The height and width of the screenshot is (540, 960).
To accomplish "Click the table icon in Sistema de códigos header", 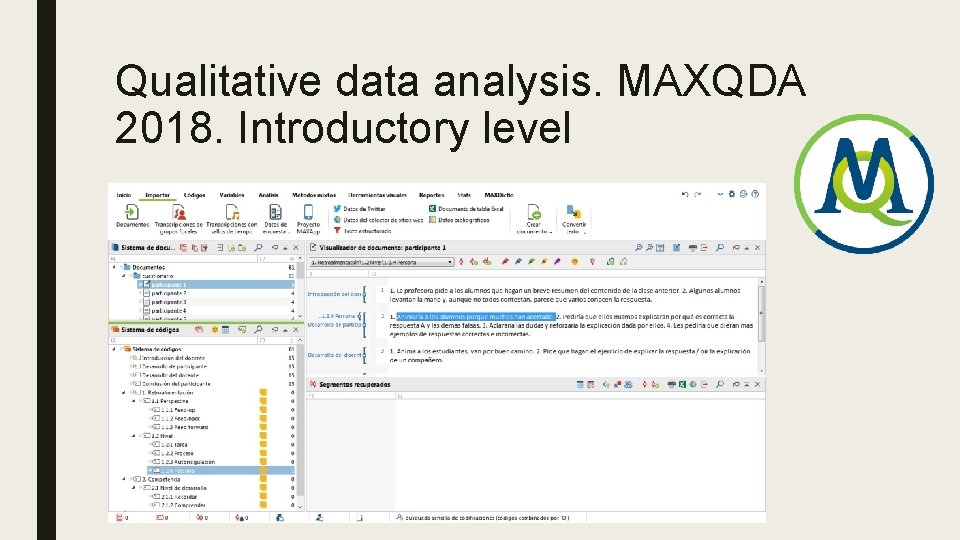I will pos(225,329).
